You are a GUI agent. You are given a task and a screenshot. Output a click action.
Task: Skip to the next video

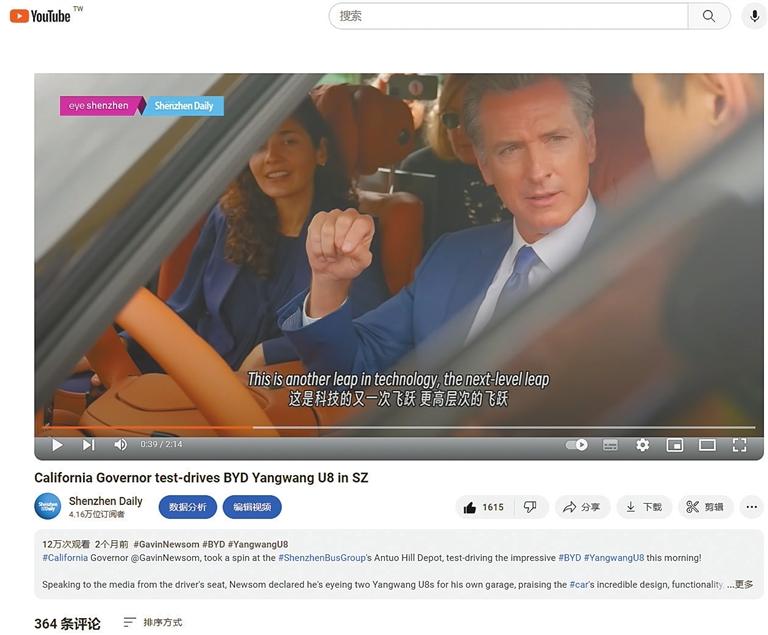[x=88, y=445]
